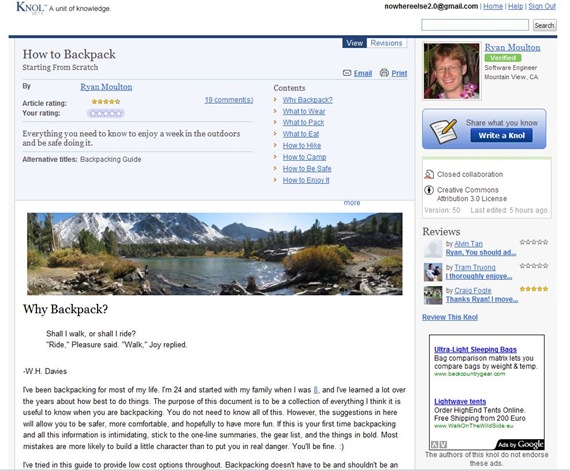
Task: Click the Closed collaboration icon
Action: [429, 174]
